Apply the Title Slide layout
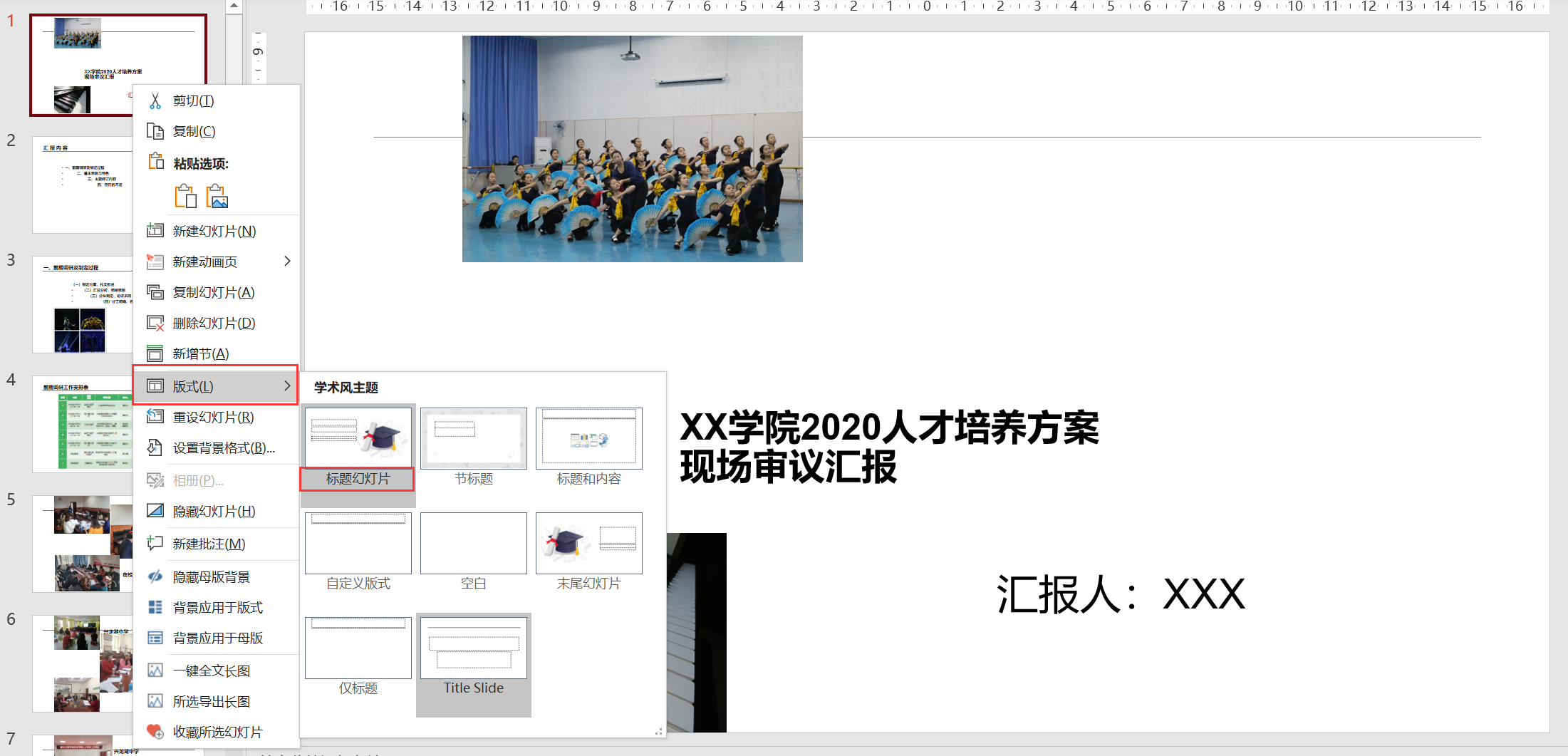 [474, 664]
